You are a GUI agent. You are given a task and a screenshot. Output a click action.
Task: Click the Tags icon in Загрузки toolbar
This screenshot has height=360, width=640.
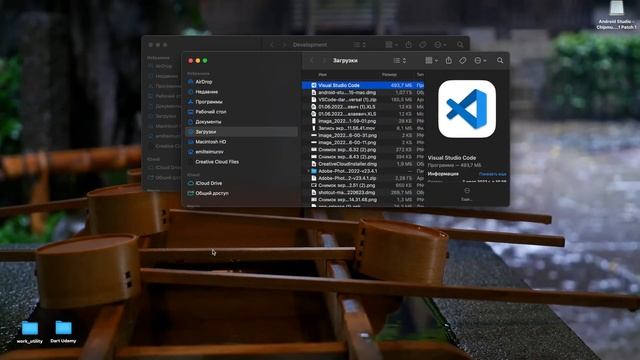click(462, 60)
